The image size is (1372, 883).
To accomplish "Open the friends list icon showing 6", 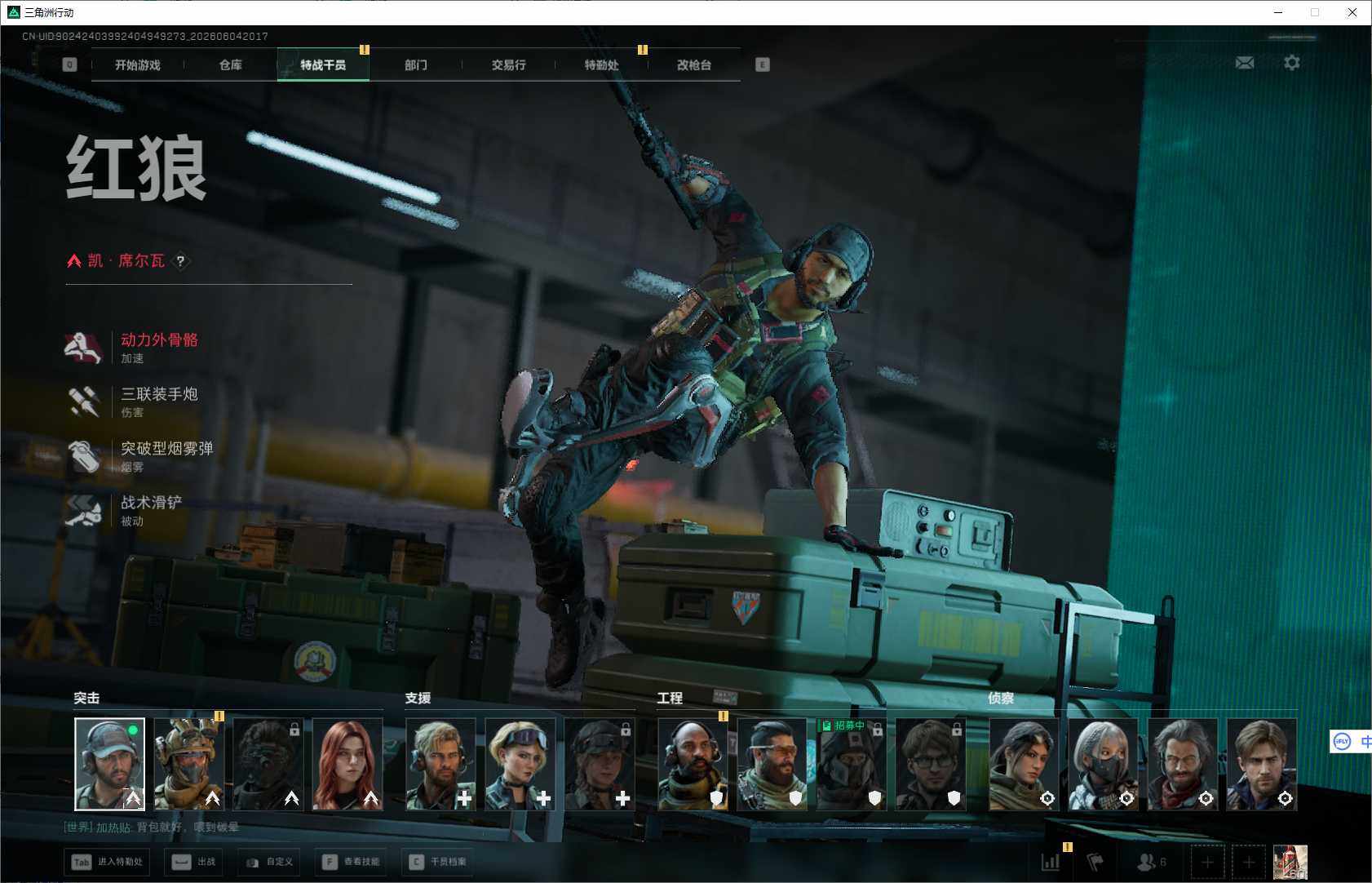I will point(1151,862).
